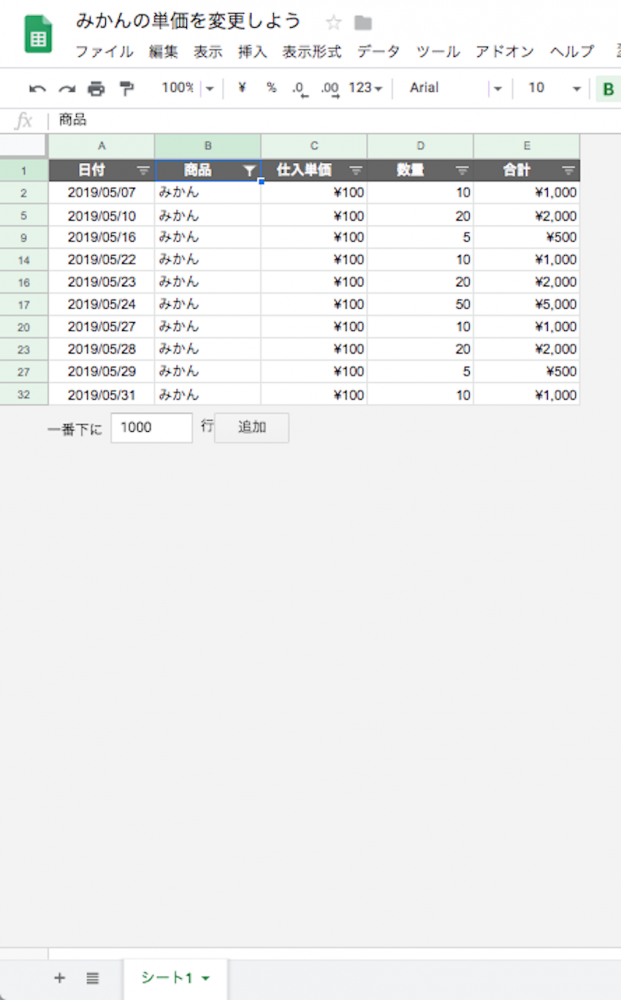Click the move-to-folder icon
The width and height of the screenshot is (621, 1000).
point(363,23)
